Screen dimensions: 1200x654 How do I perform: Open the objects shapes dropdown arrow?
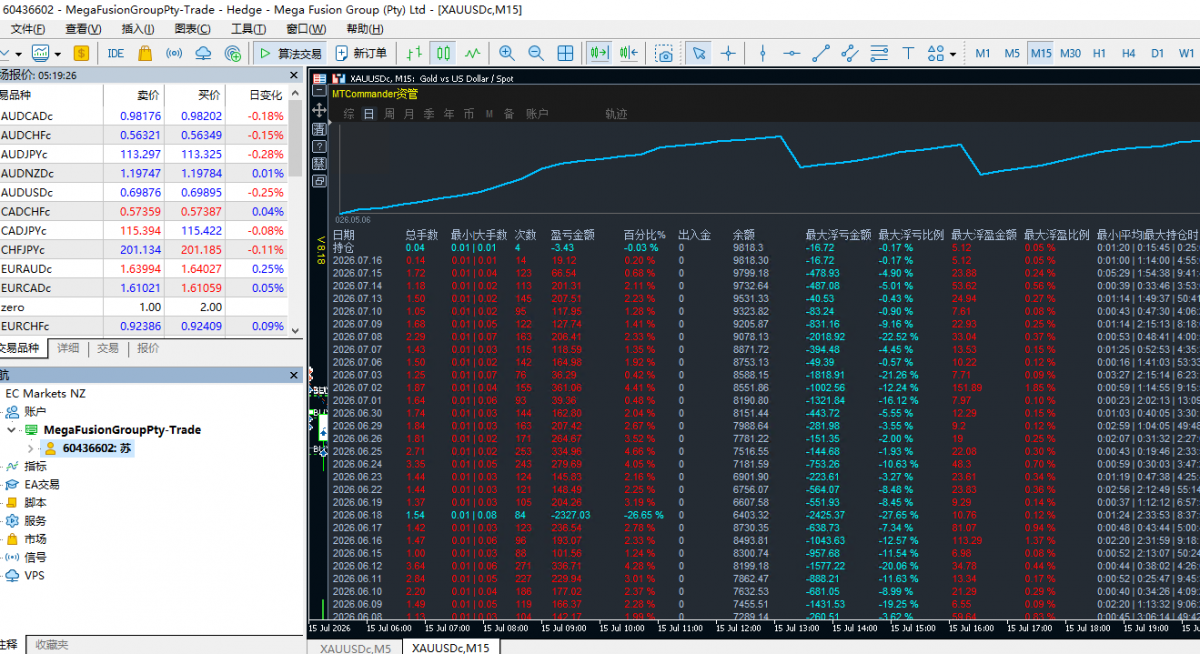pyautogui.click(x=953, y=54)
